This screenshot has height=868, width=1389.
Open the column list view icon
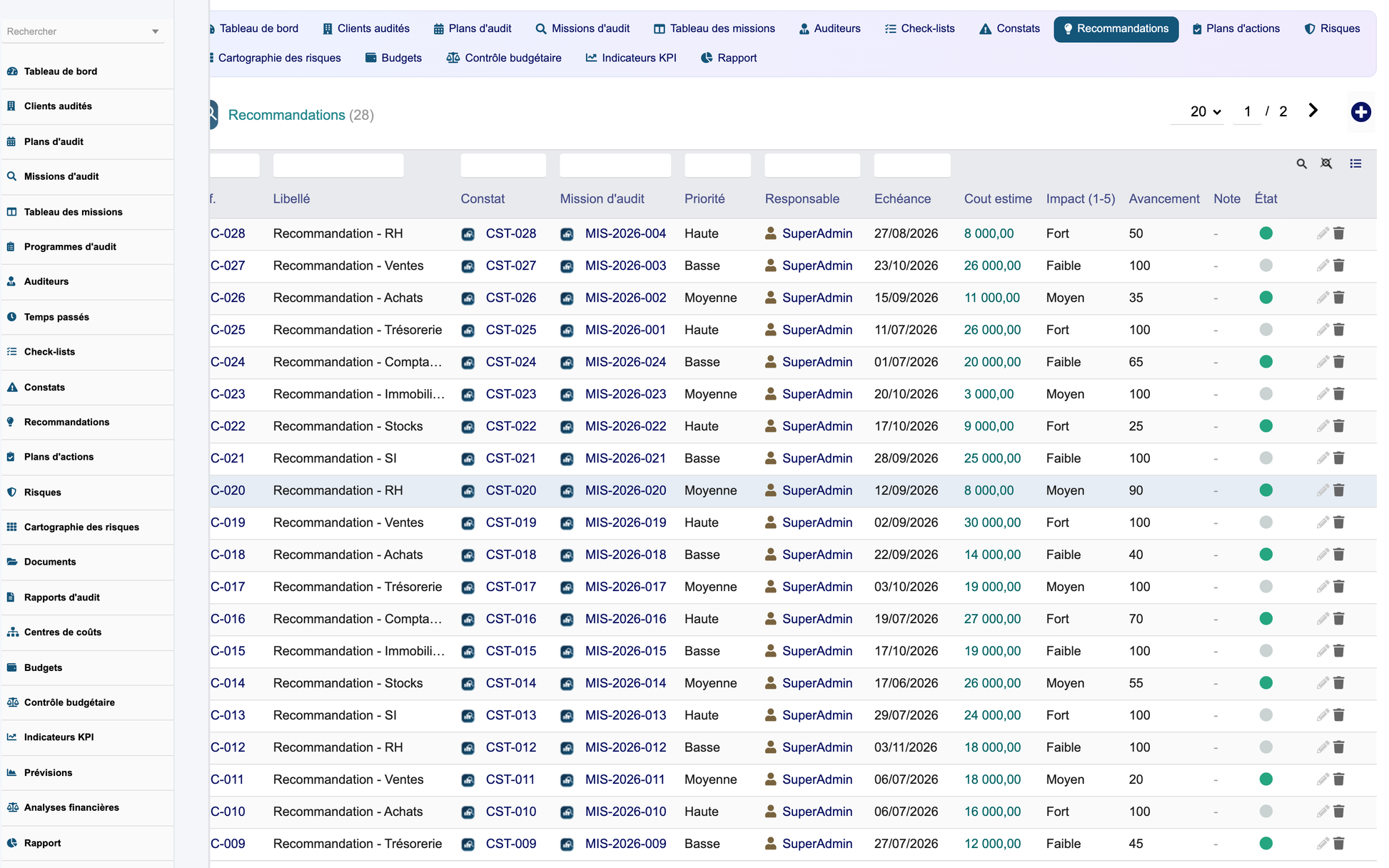pyautogui.click(x=1355, y=164)
